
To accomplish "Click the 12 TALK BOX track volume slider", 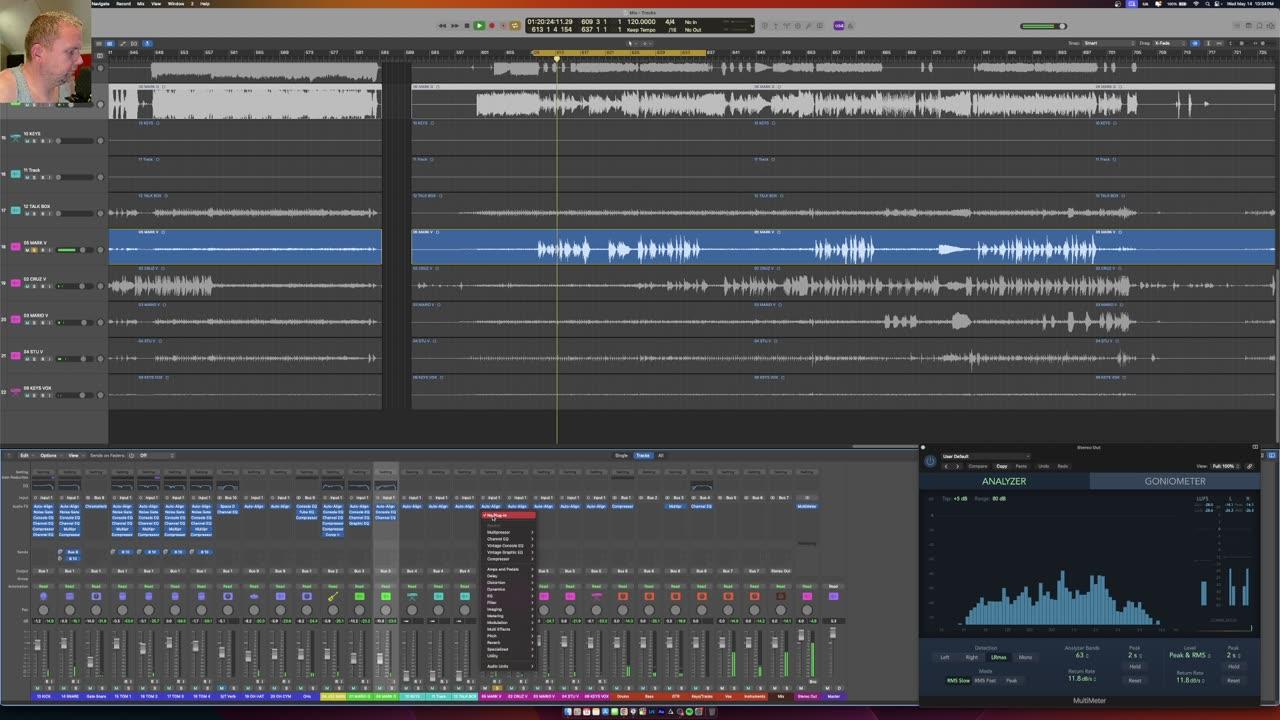I will (x=75, y=213).
